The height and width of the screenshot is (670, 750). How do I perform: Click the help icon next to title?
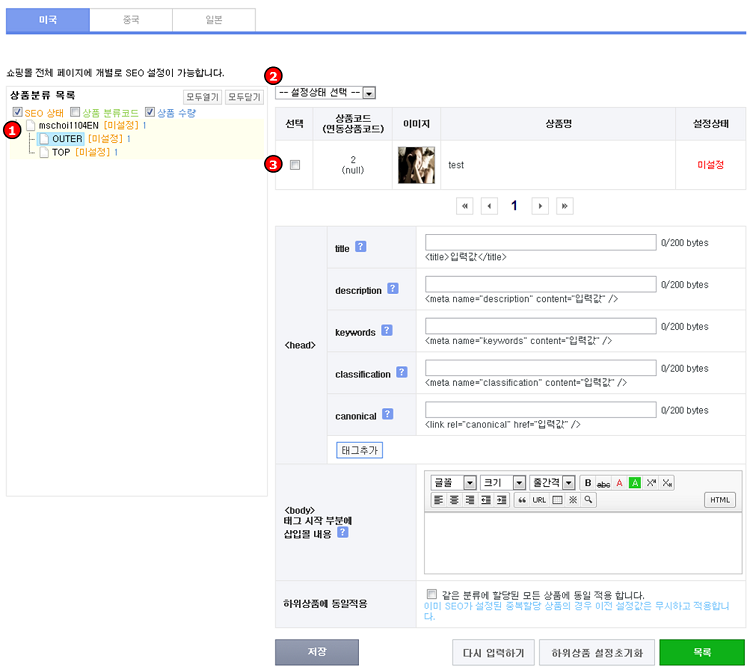361,247
